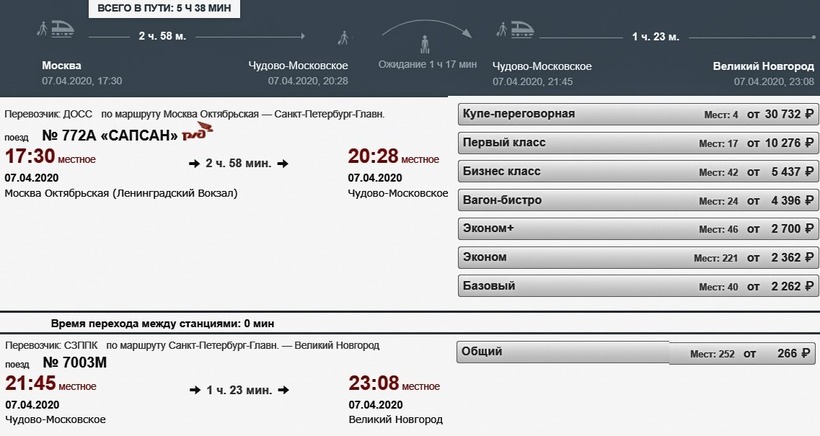Image resolution: width=820 pixels, height=436 pixels.
Task: Click arrival time 23:08
Action: click(374, 383)
